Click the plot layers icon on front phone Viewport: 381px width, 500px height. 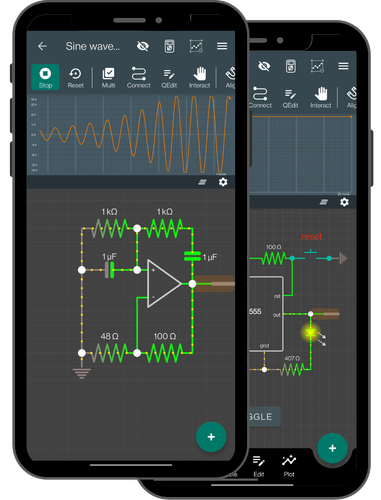[203, 182]
